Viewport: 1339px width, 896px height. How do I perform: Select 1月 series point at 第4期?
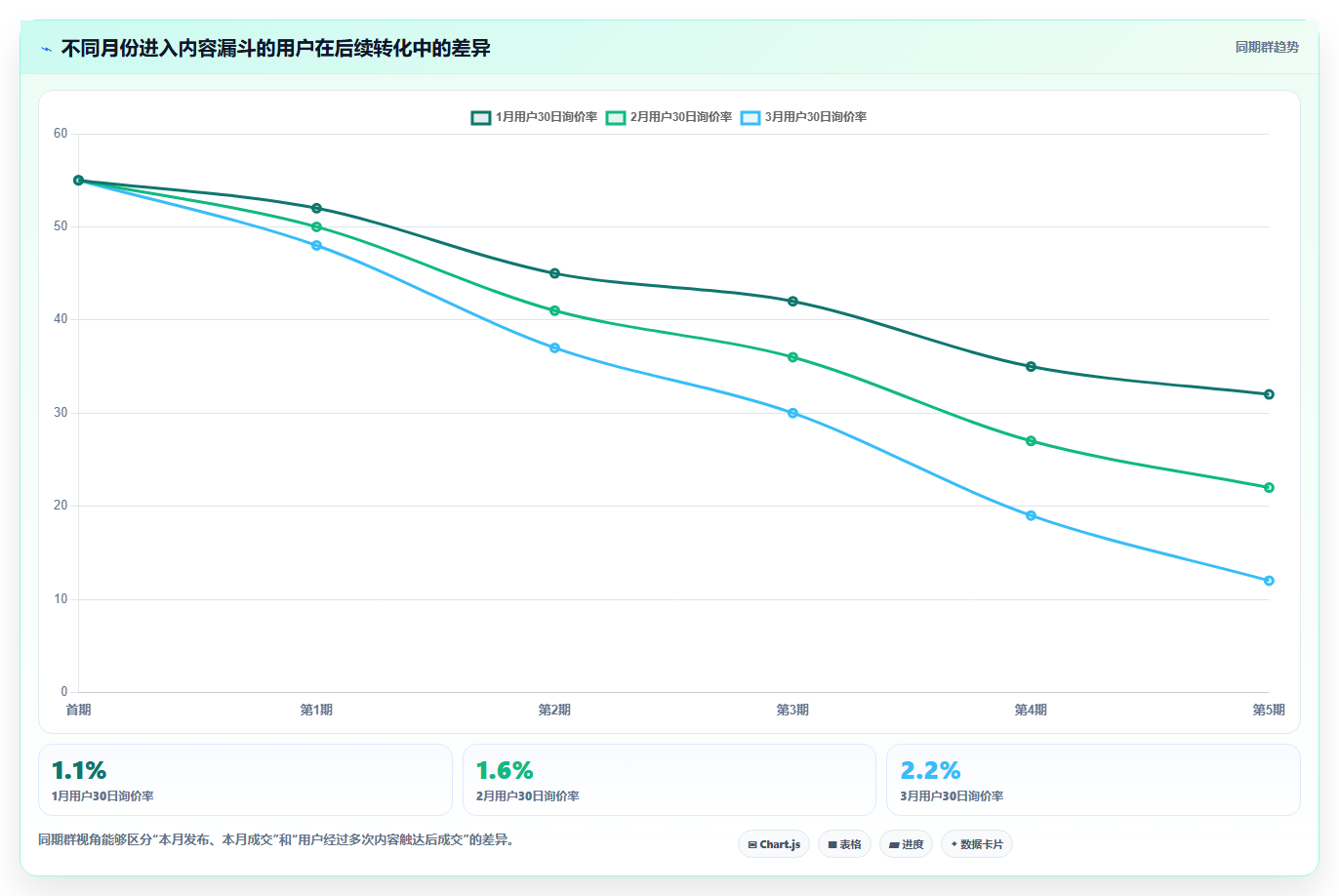coord(1031,366)
